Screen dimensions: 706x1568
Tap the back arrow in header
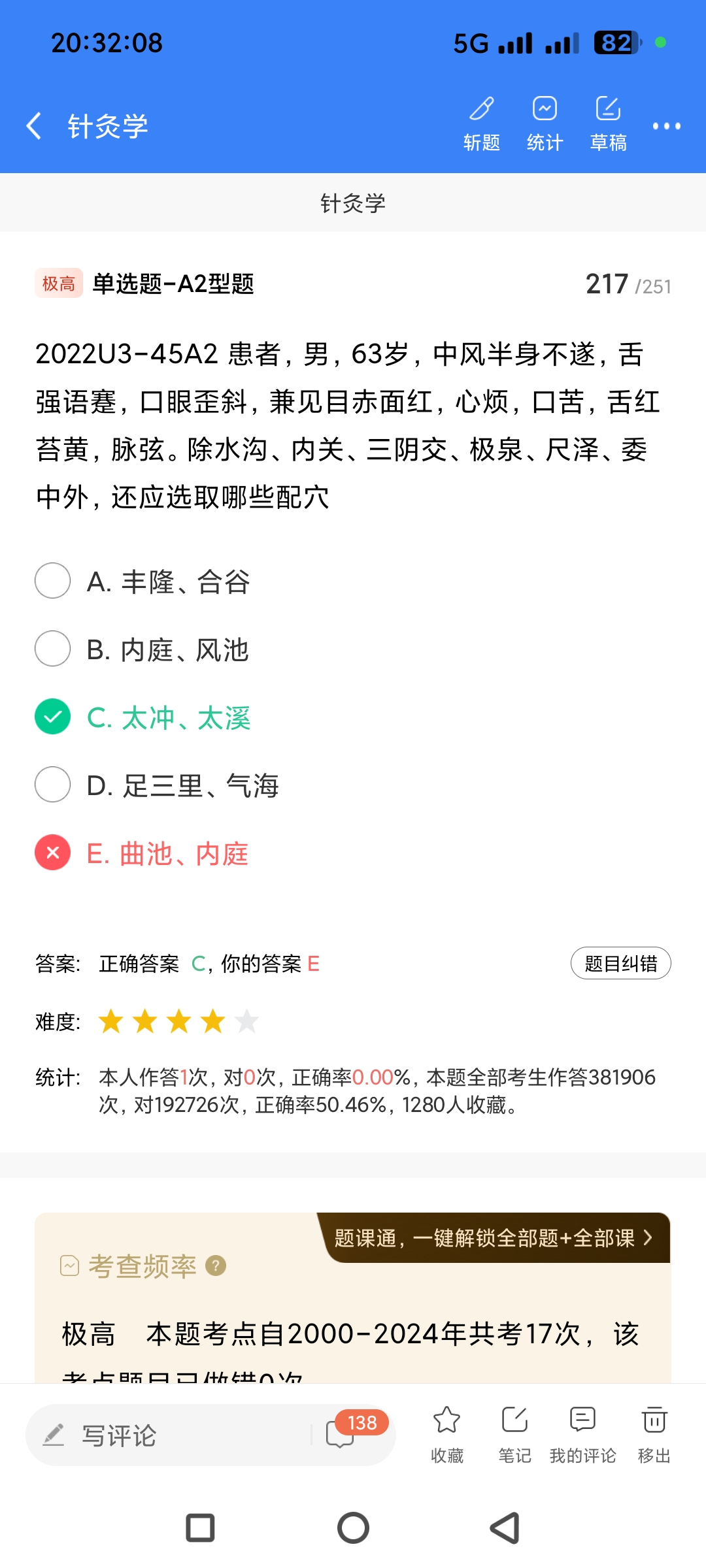34,125
